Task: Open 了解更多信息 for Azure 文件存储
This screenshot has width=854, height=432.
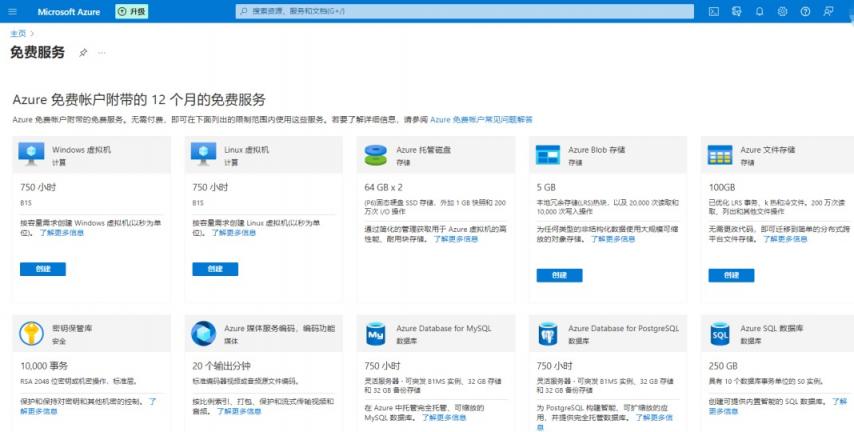Action: (785, 239)
